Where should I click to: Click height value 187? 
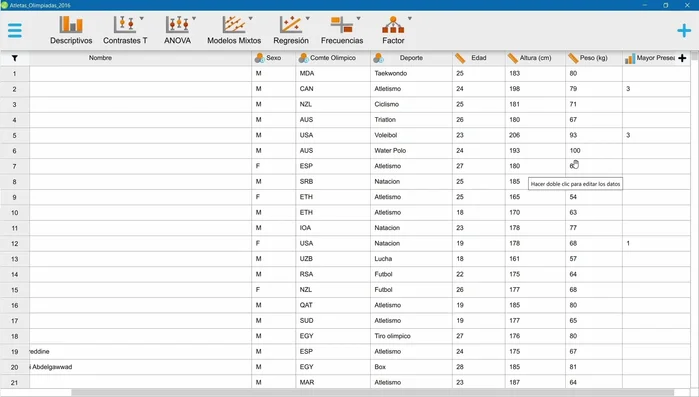[x=535, y=382]
